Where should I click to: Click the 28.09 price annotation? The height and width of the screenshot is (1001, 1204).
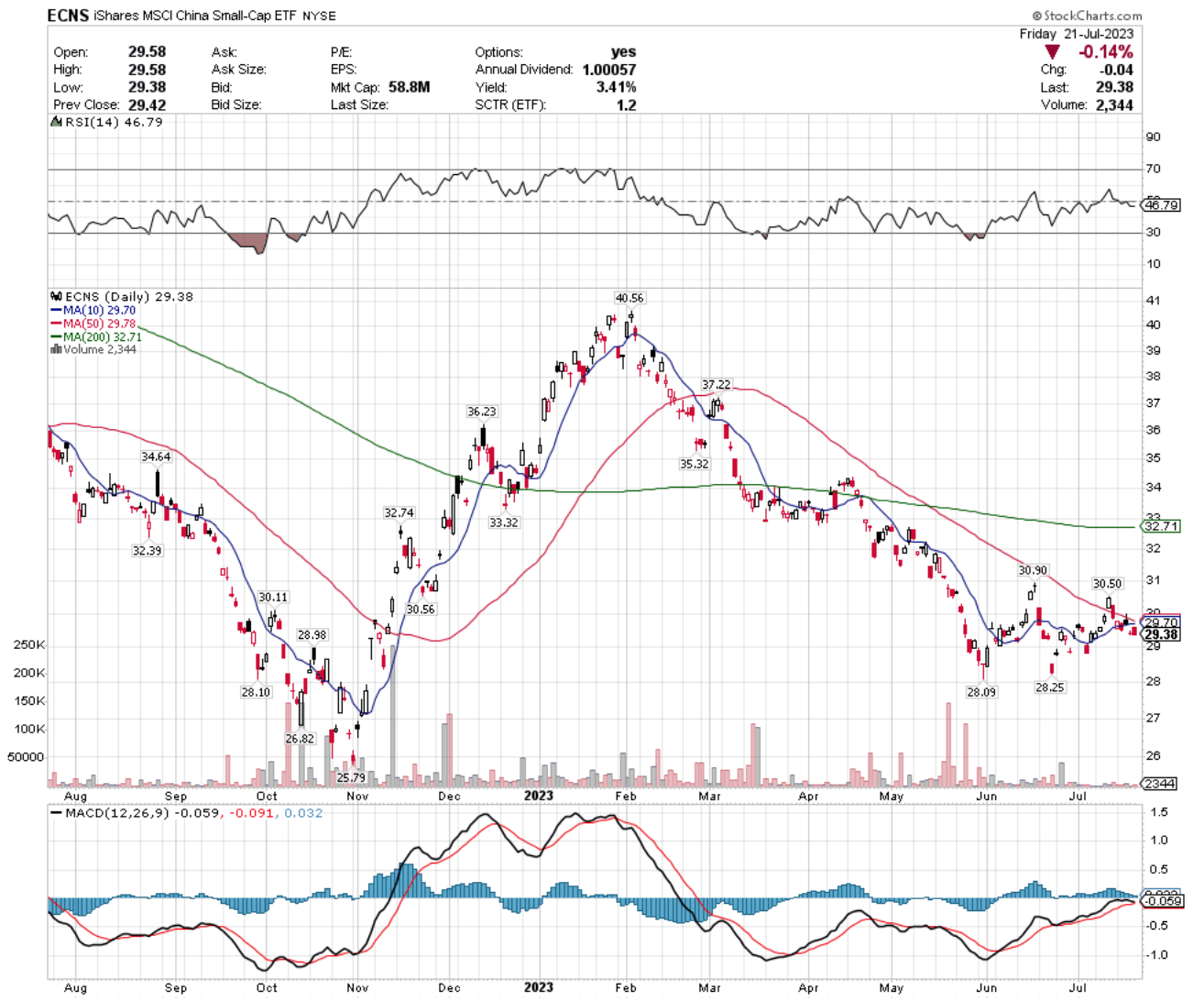coord(981,692)
